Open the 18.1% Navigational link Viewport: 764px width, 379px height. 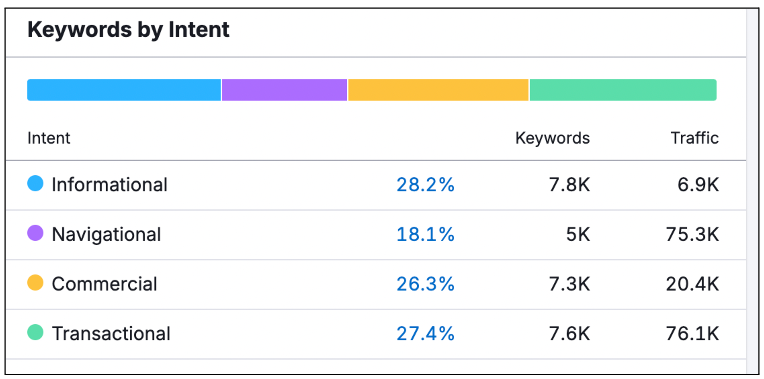425,235
